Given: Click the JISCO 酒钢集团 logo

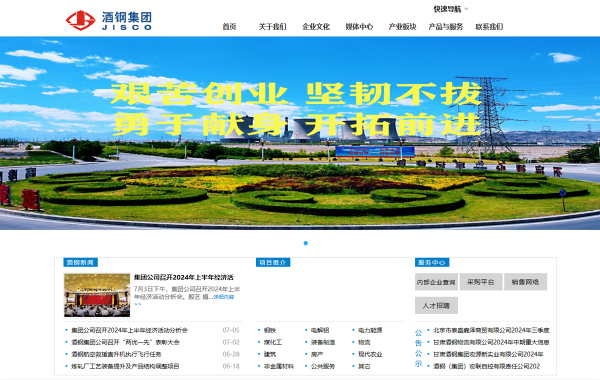Looking at the screenshot, I should (109, 21).
